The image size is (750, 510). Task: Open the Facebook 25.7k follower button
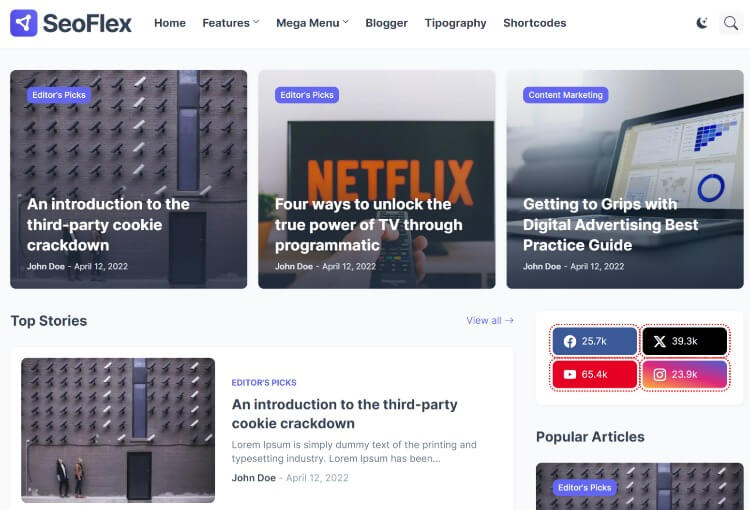594,341
